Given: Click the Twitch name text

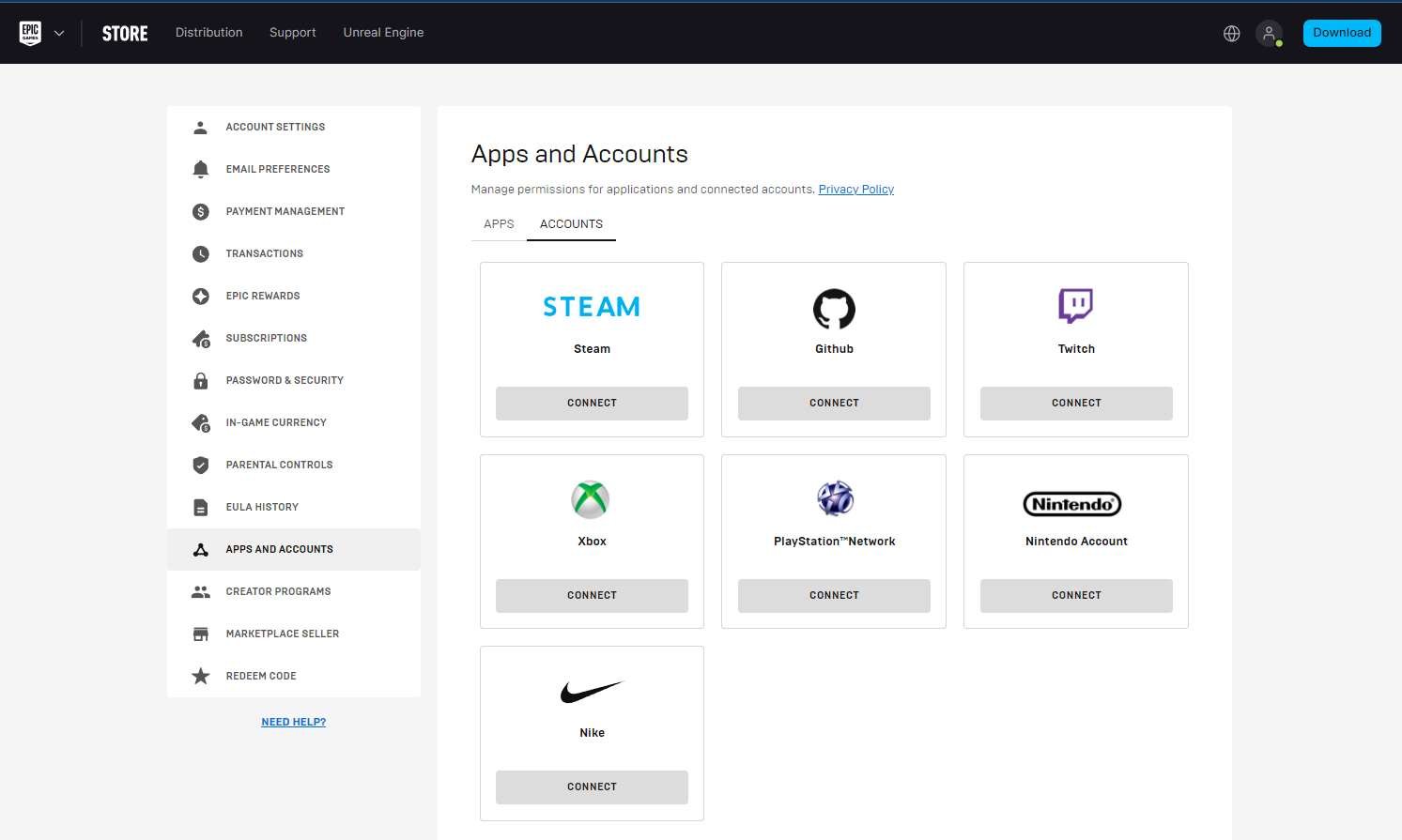Looking at the screenshot, I should 1076,349.
